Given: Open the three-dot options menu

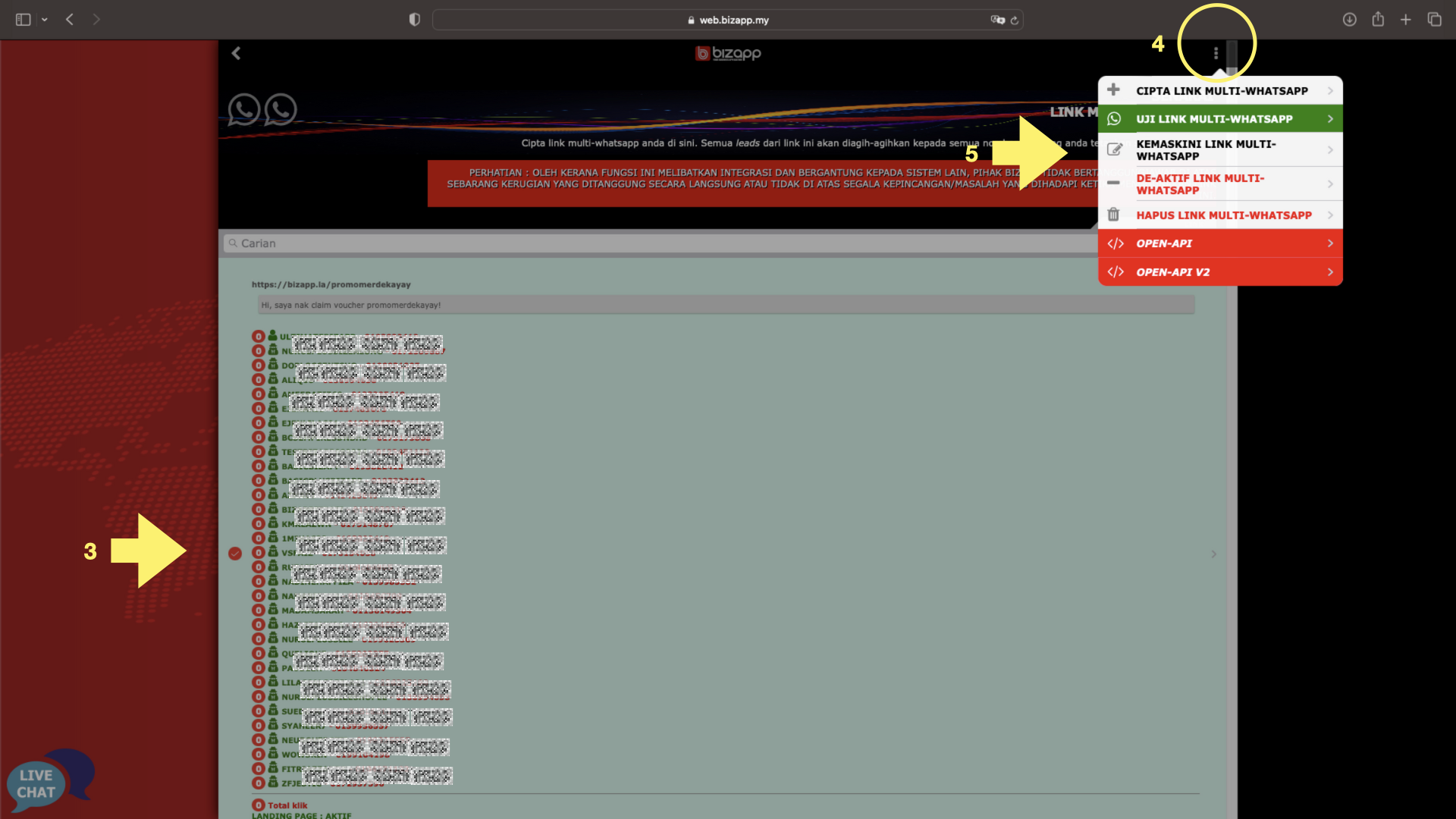Looking at the screenshot, I should [x=1216, y=53].
